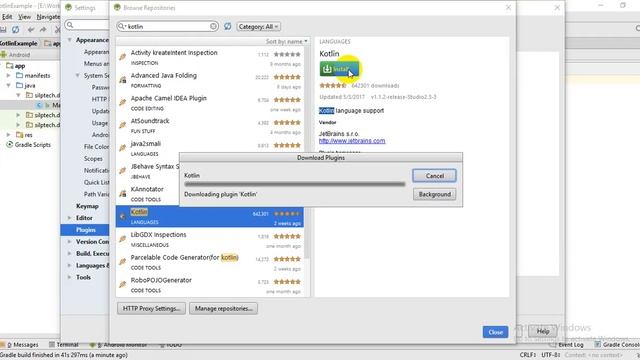This screenshot has width=640, height=360.
Task: Open the Sort by: name dropdown
Action: pyautogui.click(x=287, y=42)
